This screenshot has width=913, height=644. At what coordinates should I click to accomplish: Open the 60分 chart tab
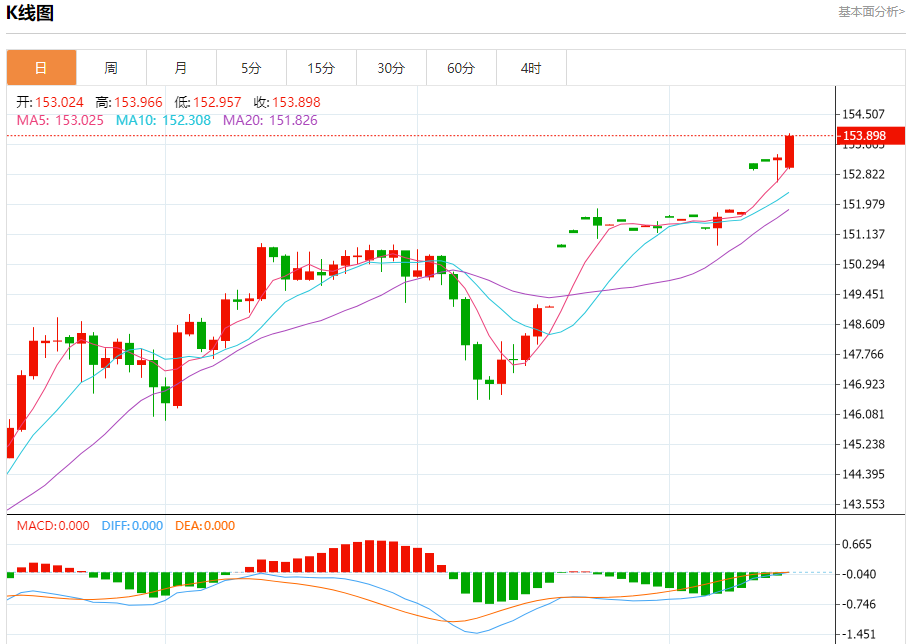pos(461,68)
